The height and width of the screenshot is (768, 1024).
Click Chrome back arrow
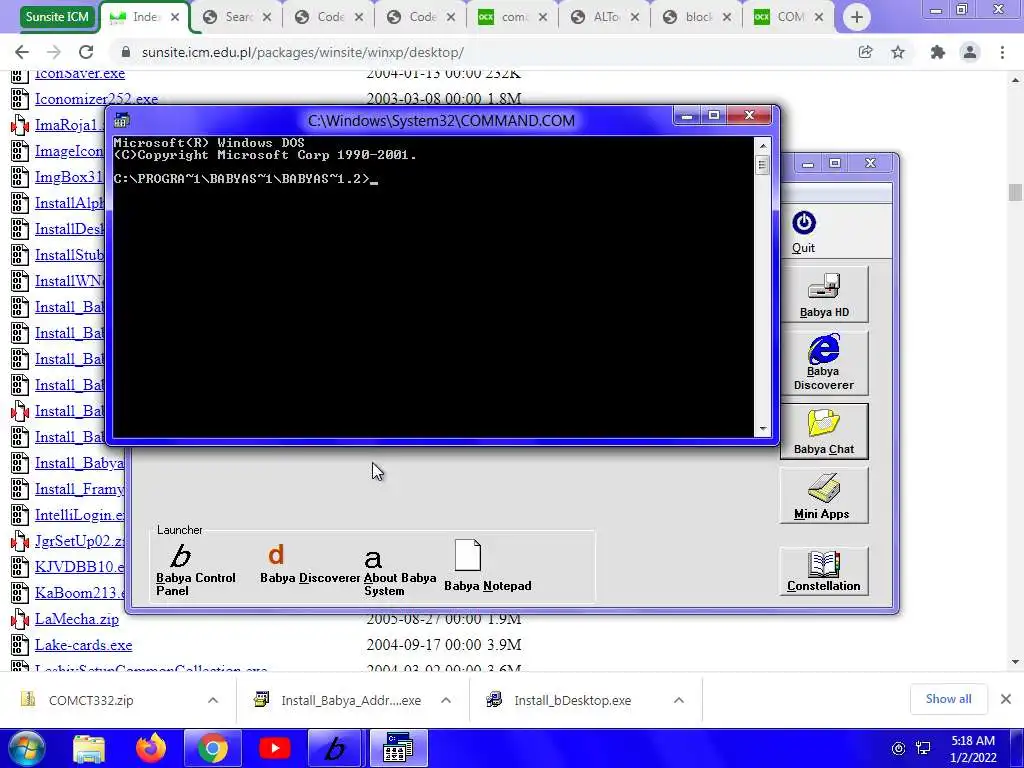[x=22, y=52]
